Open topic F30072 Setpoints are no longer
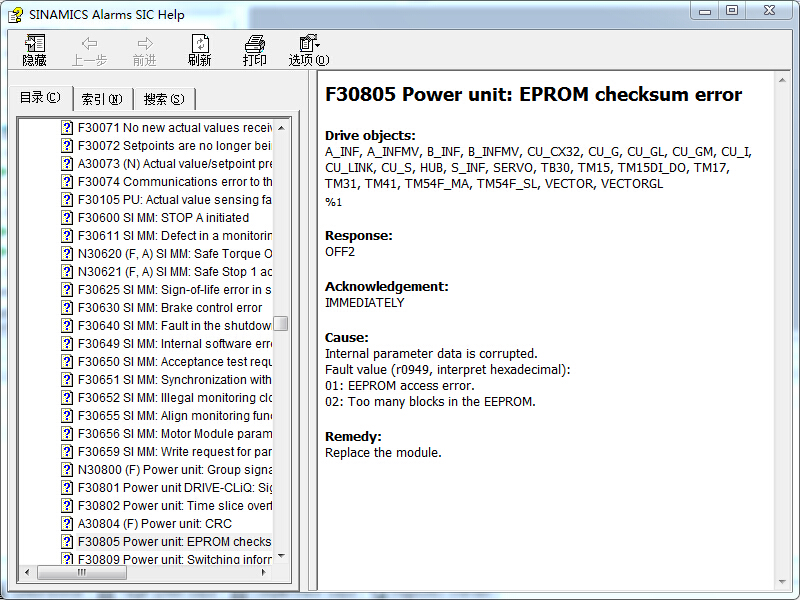This screenshot has height=600, width=800. 174,145
